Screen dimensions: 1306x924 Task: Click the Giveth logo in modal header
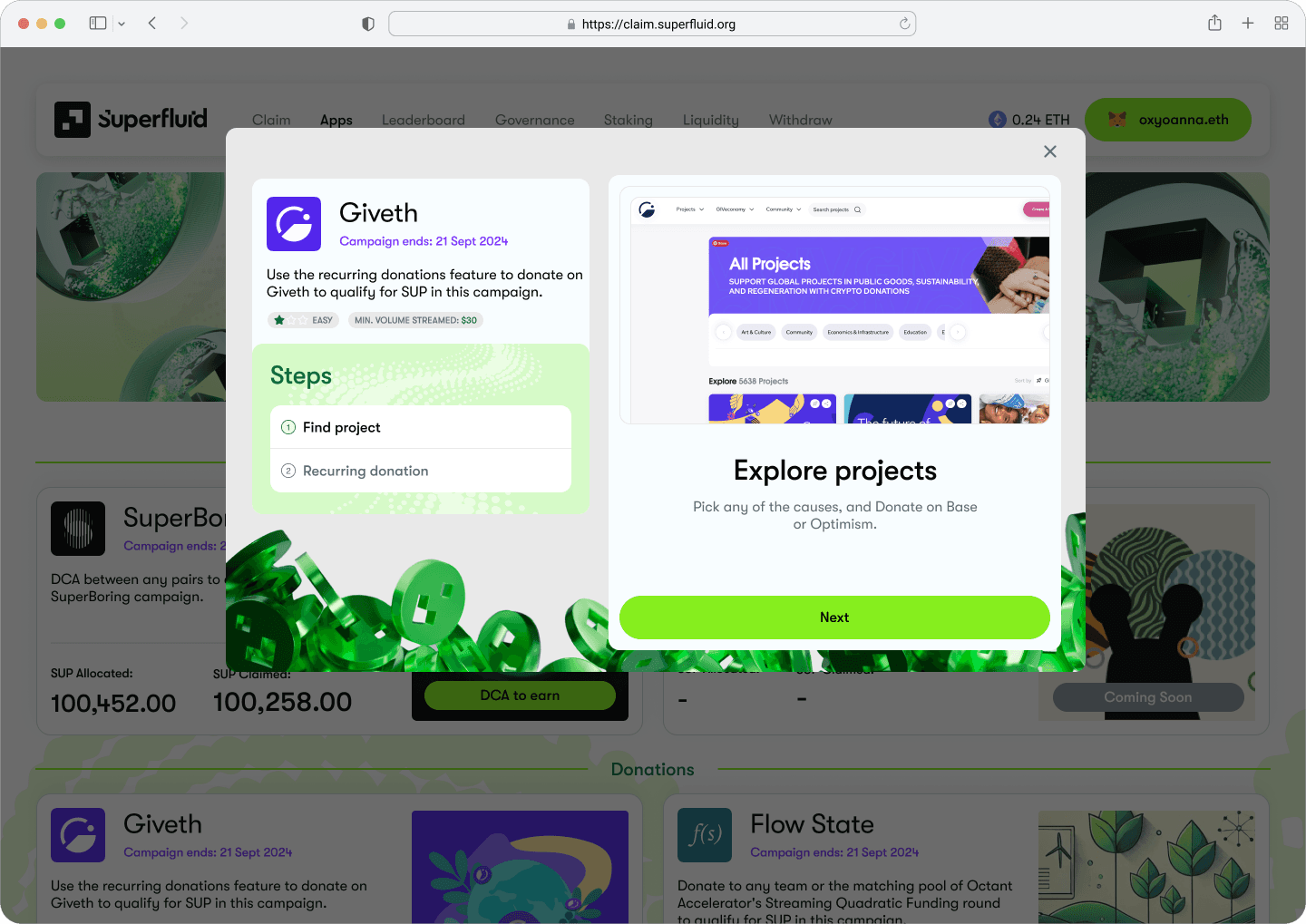click(x=294, y=224)
